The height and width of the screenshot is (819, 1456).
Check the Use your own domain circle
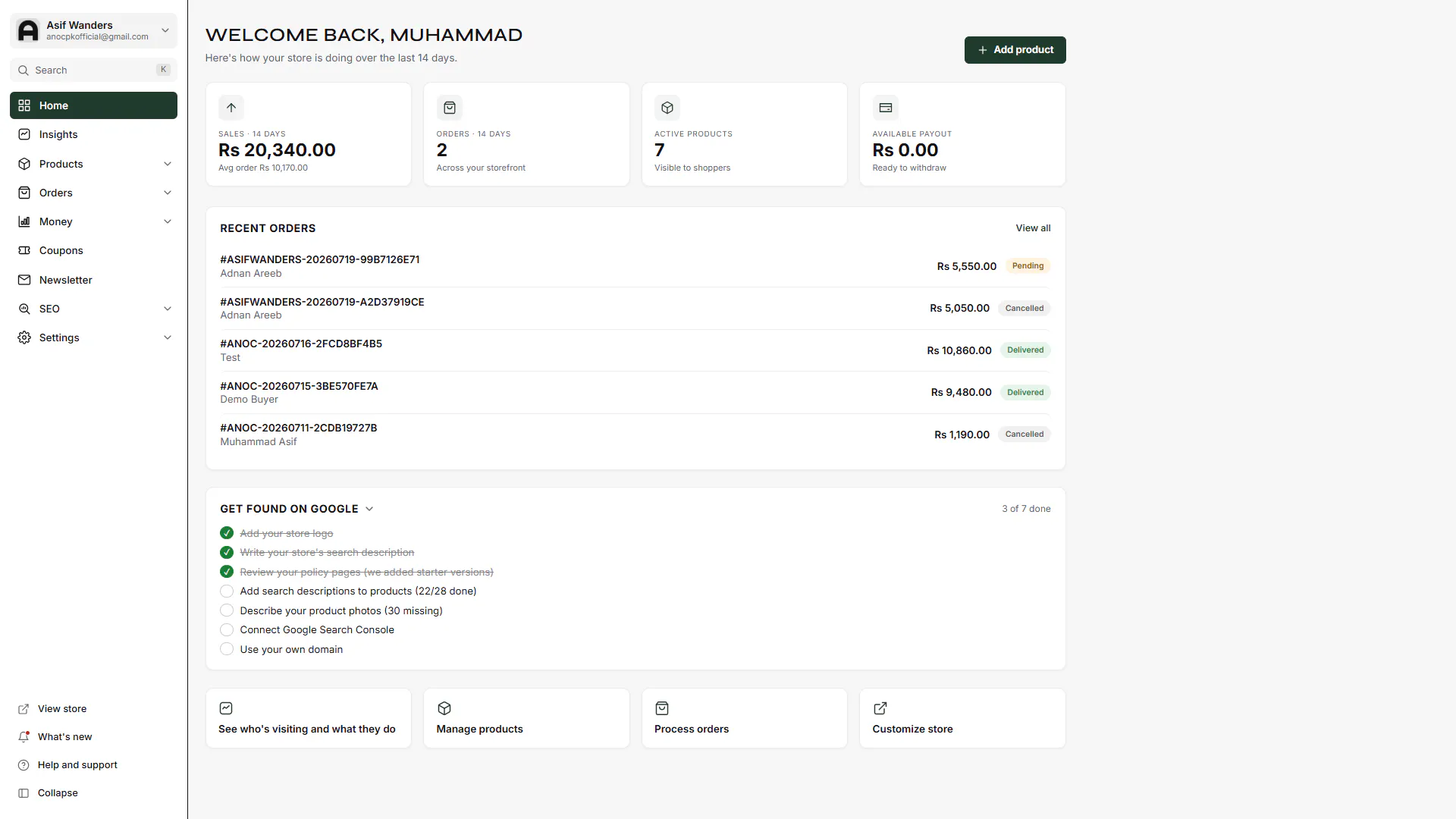click(227, 649)
